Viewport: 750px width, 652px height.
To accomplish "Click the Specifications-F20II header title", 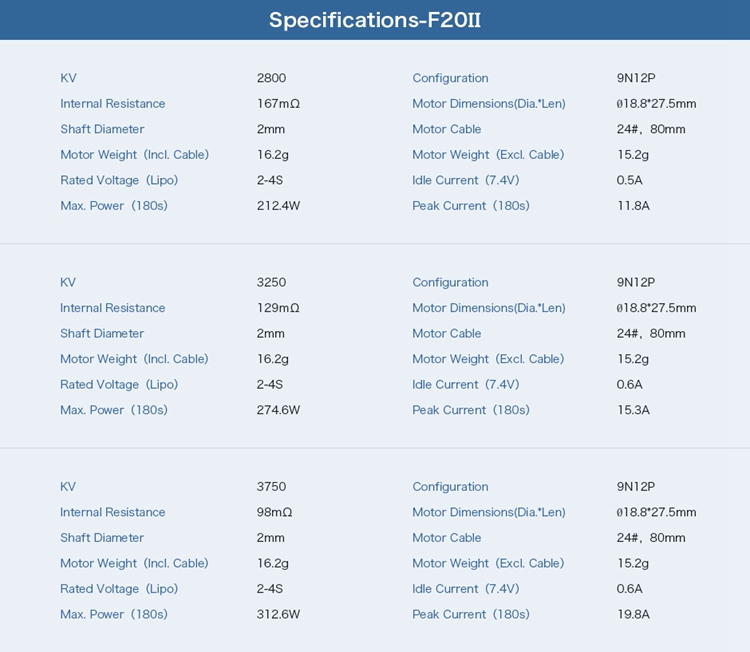I will tap(375, 20).
